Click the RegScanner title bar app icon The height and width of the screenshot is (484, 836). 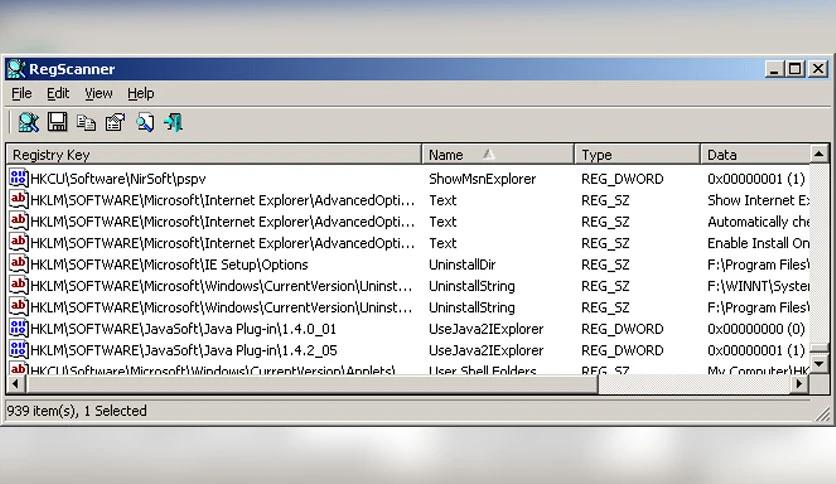(17, 69)
